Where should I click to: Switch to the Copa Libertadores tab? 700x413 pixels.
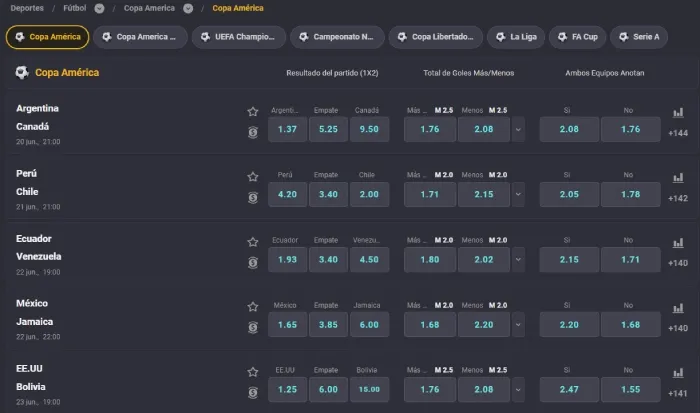point(436,37)
